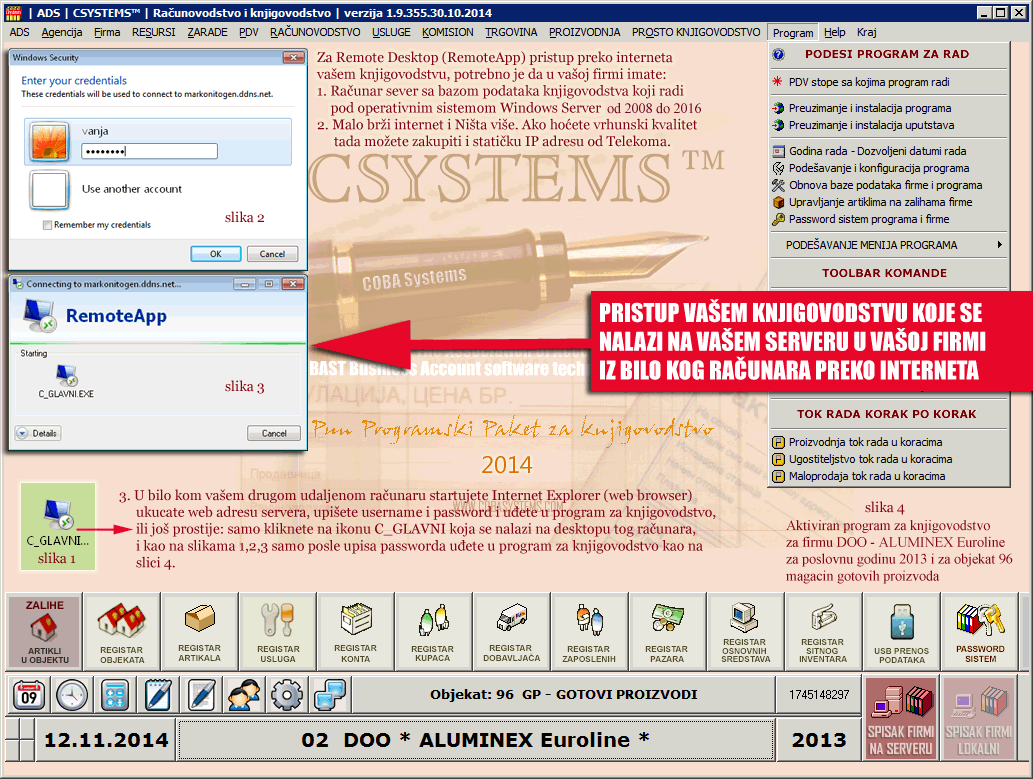Open the calculator icon
The image size is (1033, 779).
(x=115, y=695)
